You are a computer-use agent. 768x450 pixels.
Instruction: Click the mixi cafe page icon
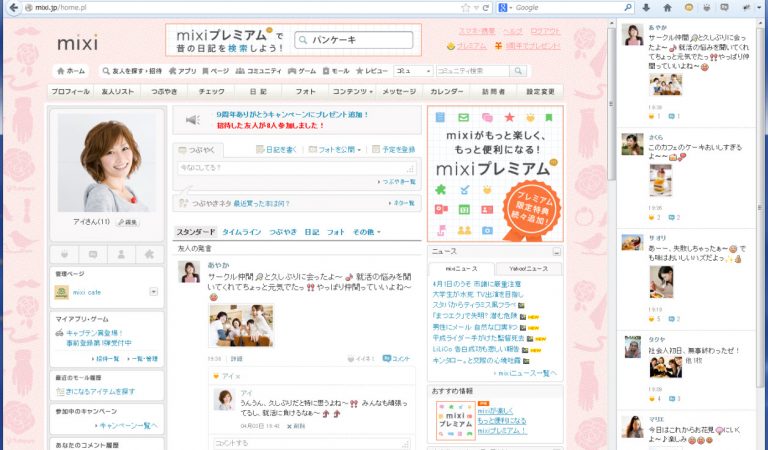pyautogui.click(x=62, y=292)
